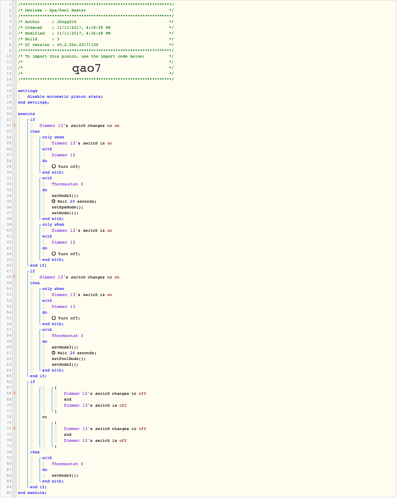Viewport: 398px width, 500px height.
Task: Click the clock icon before Wait on line 35
Action: (x=53, y=201)
